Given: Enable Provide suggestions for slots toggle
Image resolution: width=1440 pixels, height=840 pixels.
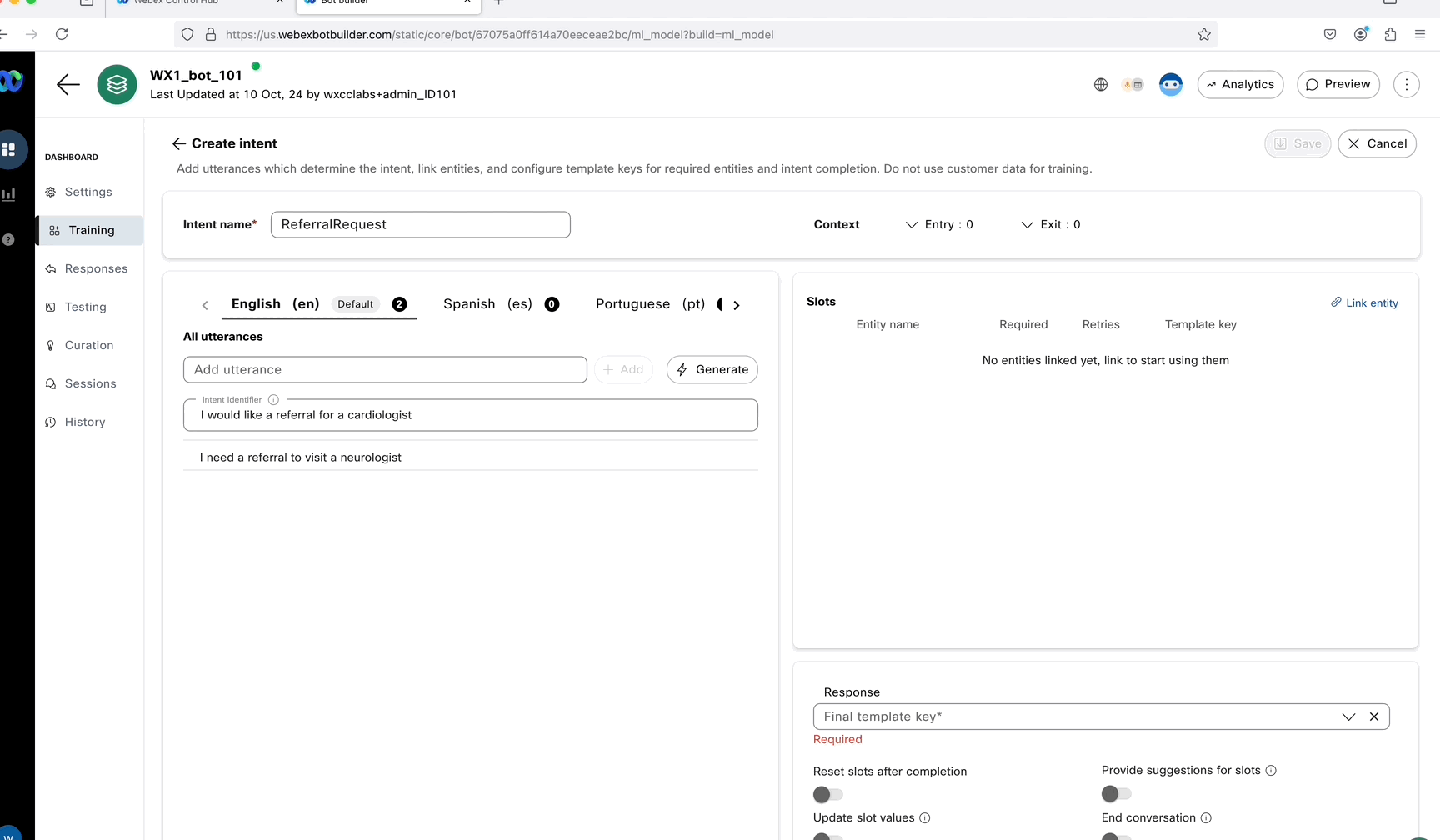Looking at the screenshot, I should tap(1116, 794).
